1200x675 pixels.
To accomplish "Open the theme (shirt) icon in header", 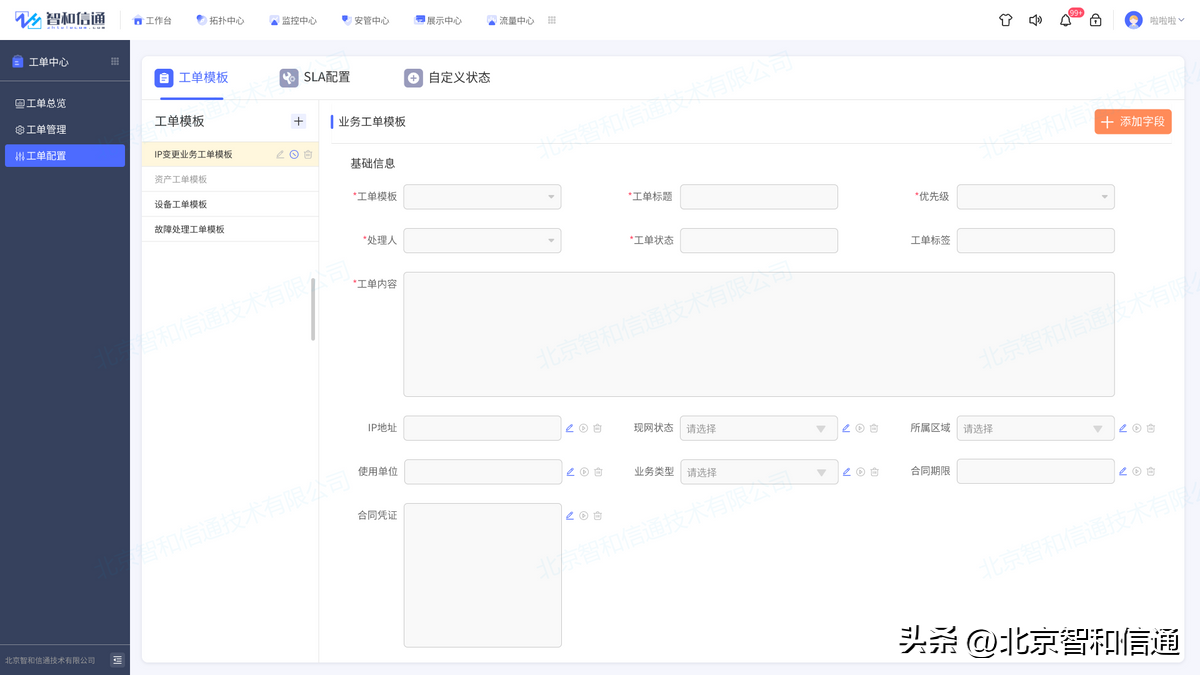I will [1006, 20].
